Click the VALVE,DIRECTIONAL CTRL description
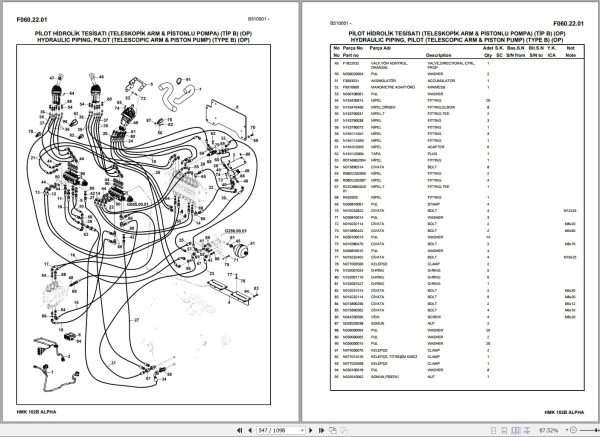The height and width of the screenshot is (437, 600). (451, 65)
